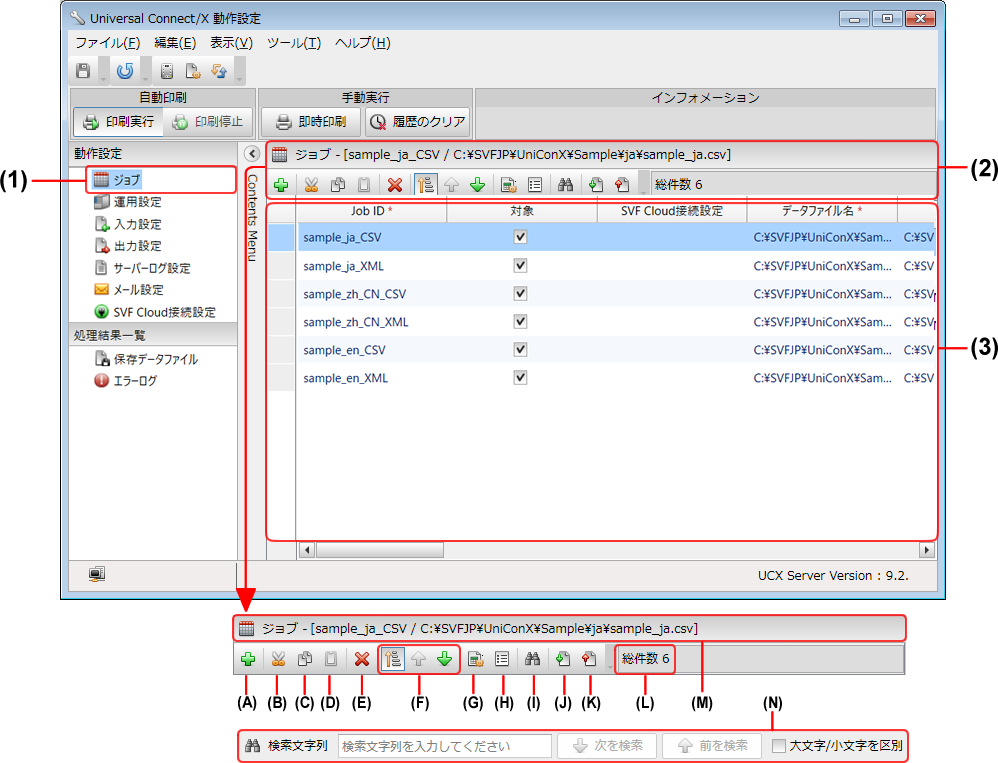This screenshot has height=763, width=998.
Task: Click the green move-down arrow in the main window
Action: click(x=477, y=185)
